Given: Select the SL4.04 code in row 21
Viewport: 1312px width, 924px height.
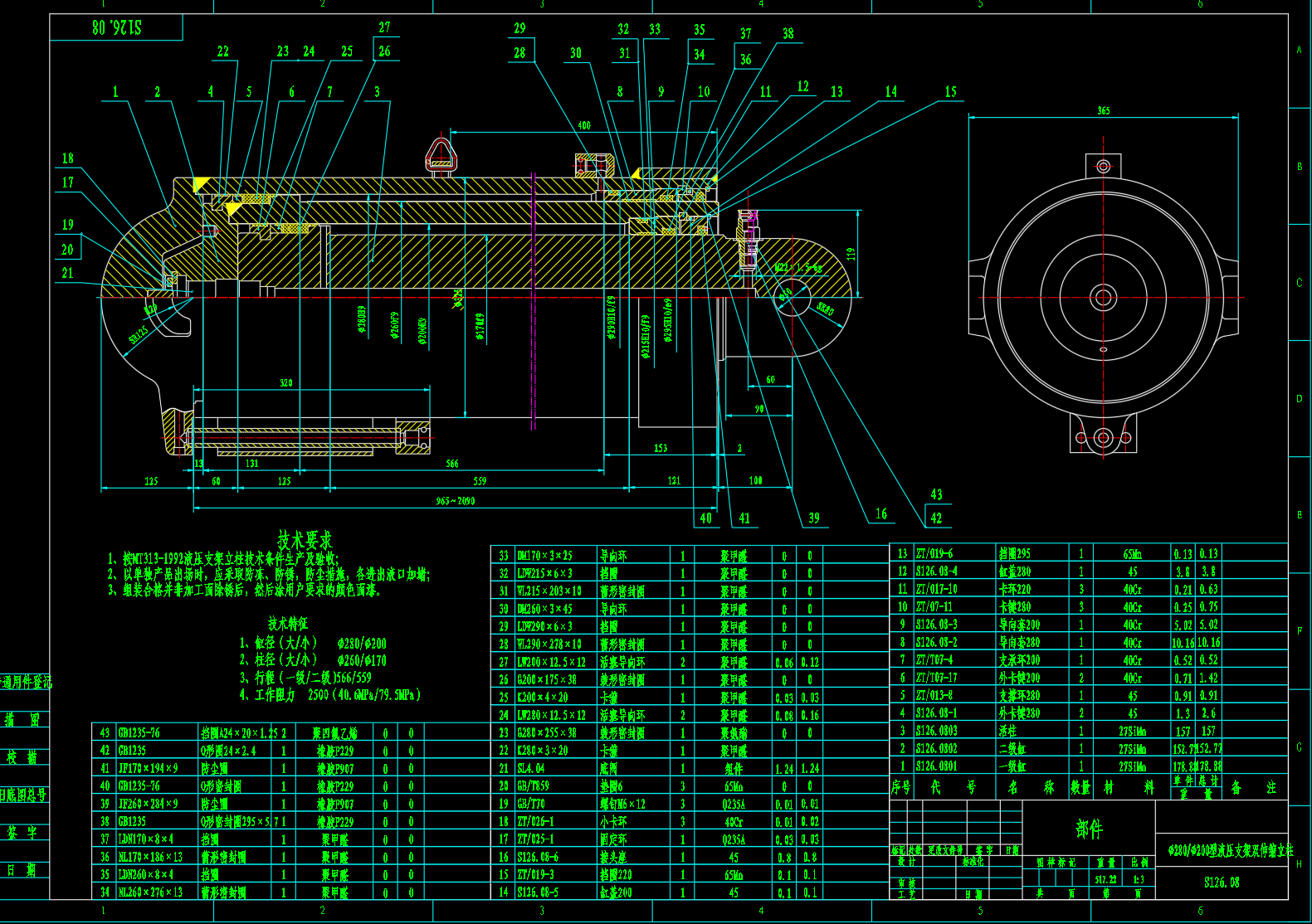Looking at the screenshot, I should click(531, 768).
